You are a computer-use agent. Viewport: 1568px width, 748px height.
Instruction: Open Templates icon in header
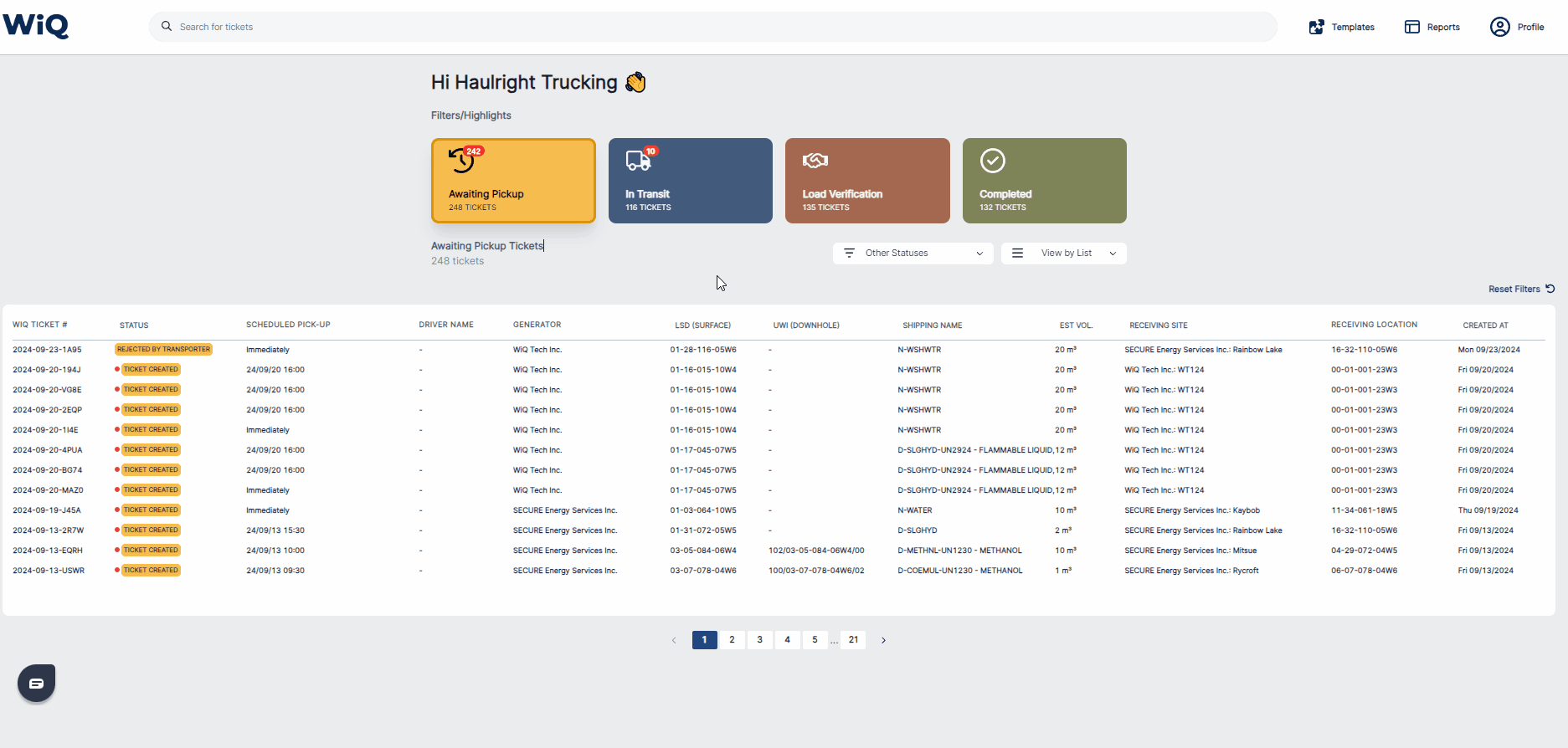pos(1317,27)
